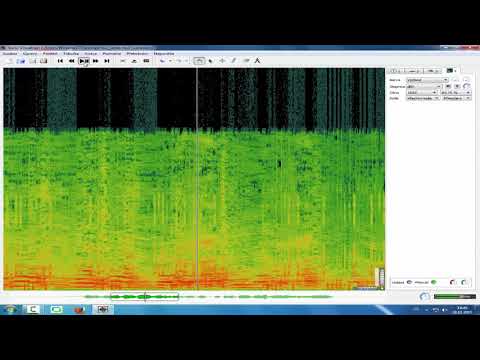The height and width of the screenshot is (360, 480).
Task: Select the arrow selection tool
Action: 211,61
